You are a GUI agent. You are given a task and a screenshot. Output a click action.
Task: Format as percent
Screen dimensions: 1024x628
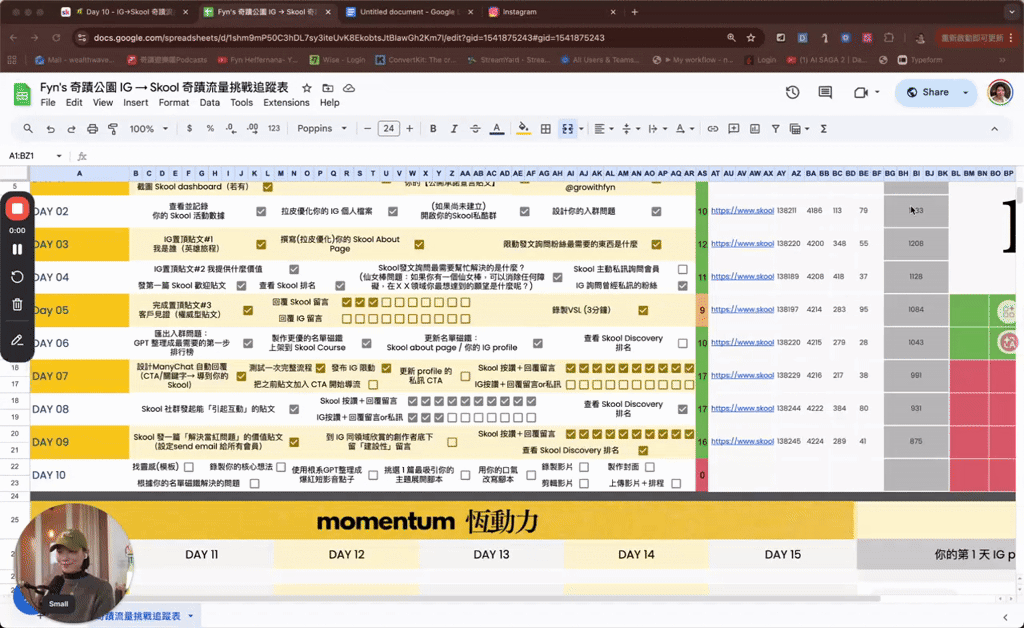(x=210, y=129)
